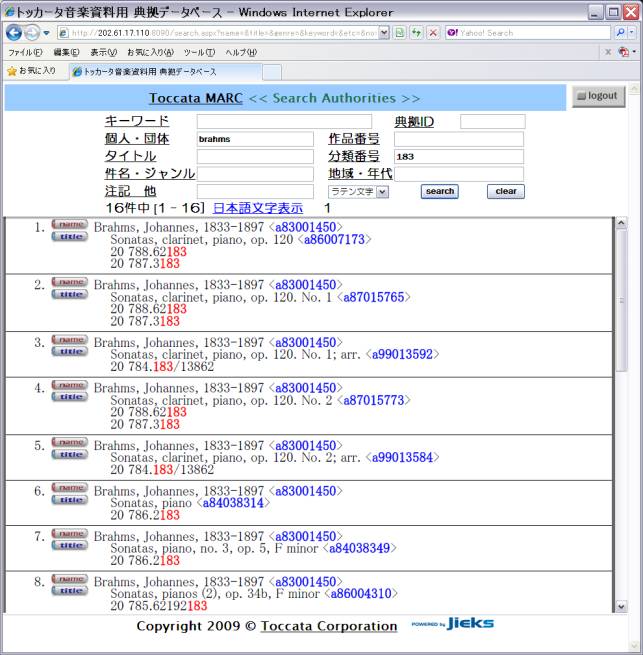Click the title icon for result 4

pos(70,397)
